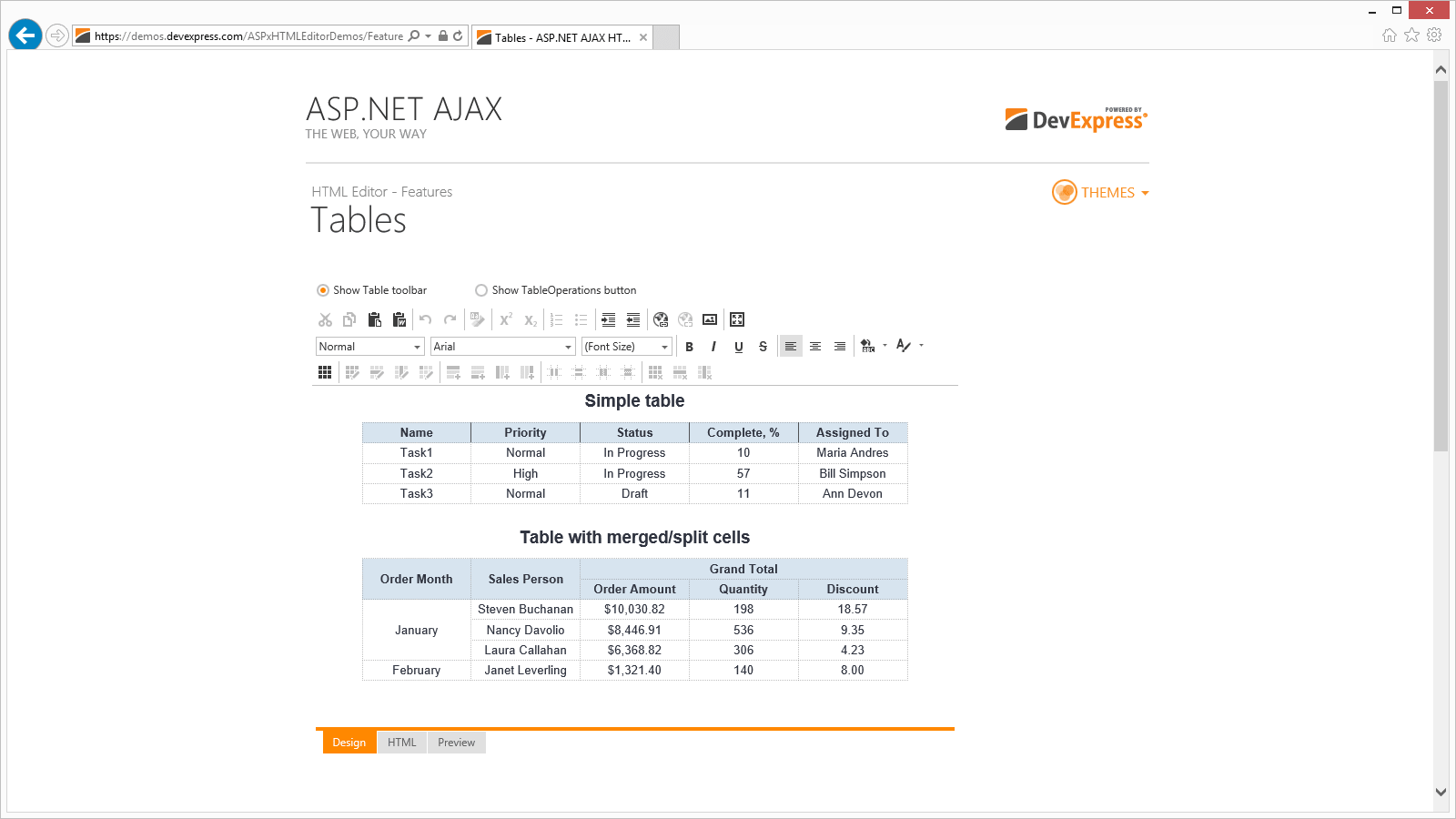
Task: Switch to the HTML view tab
Action: click(x=402, y=743)
